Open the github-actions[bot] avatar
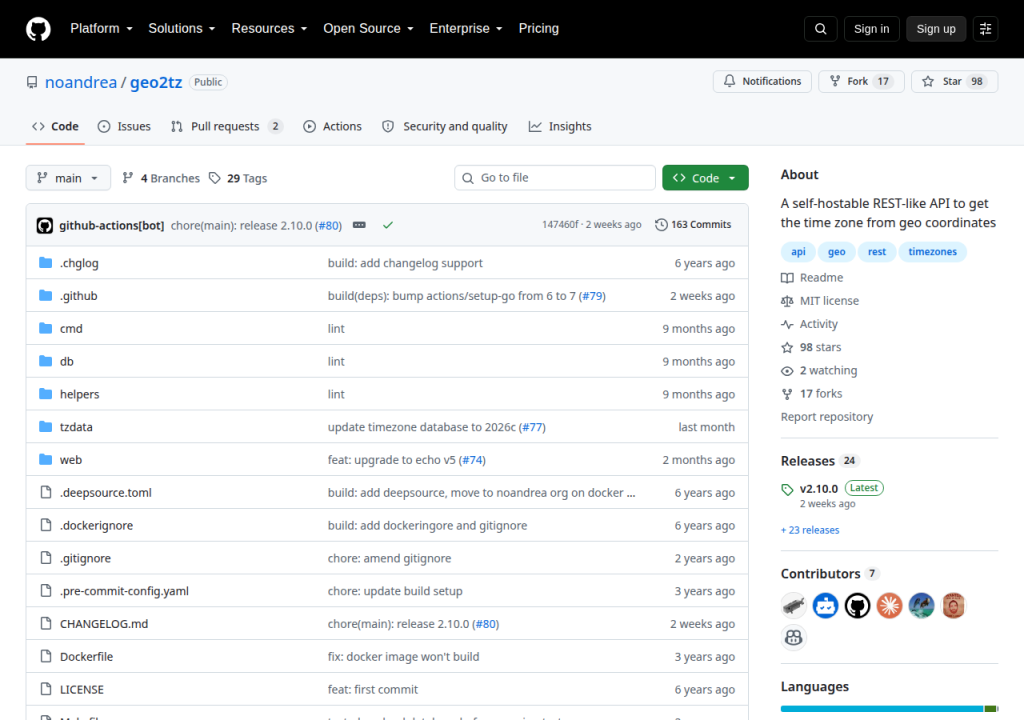 coord(44,225)
